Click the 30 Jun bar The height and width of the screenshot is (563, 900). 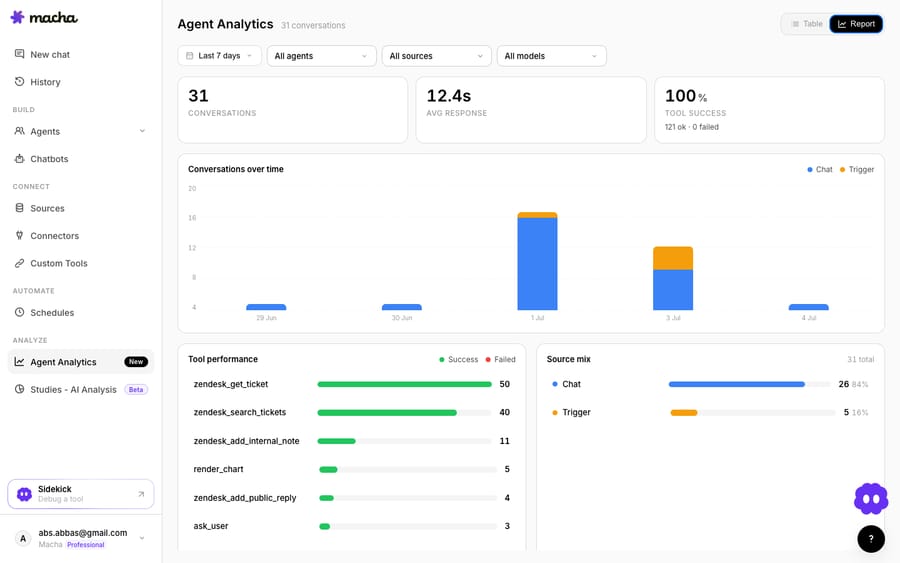pyautogui.click(x=402, y=307)
